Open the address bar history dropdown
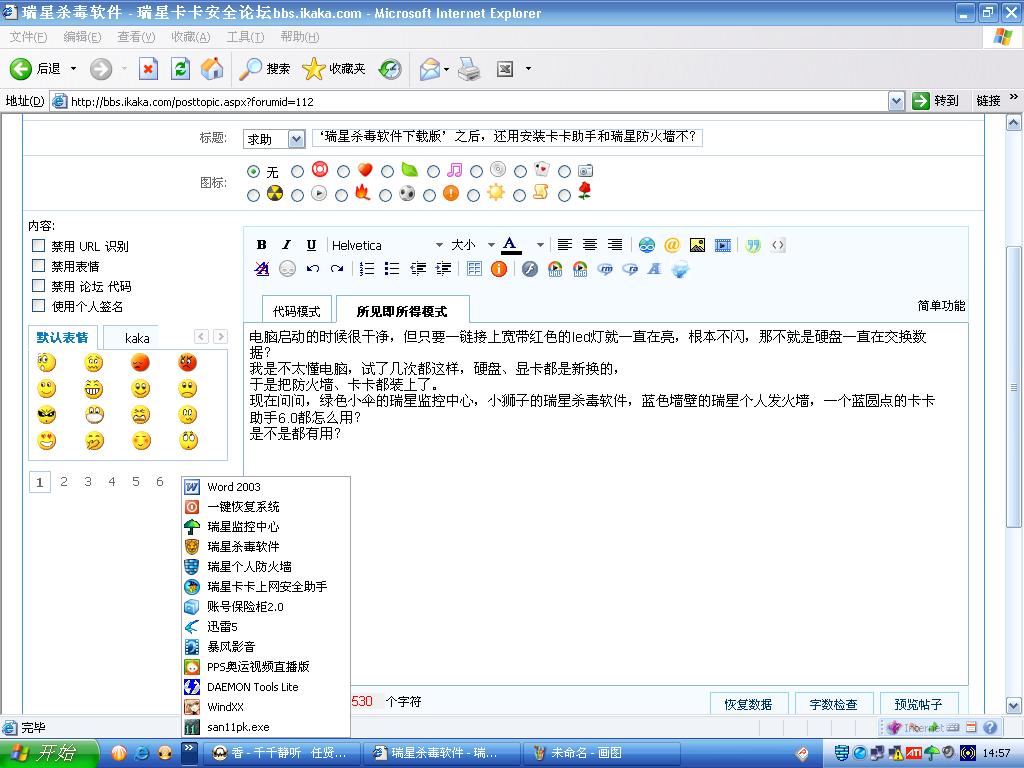1024x768 pixels. tap(896, 101)
